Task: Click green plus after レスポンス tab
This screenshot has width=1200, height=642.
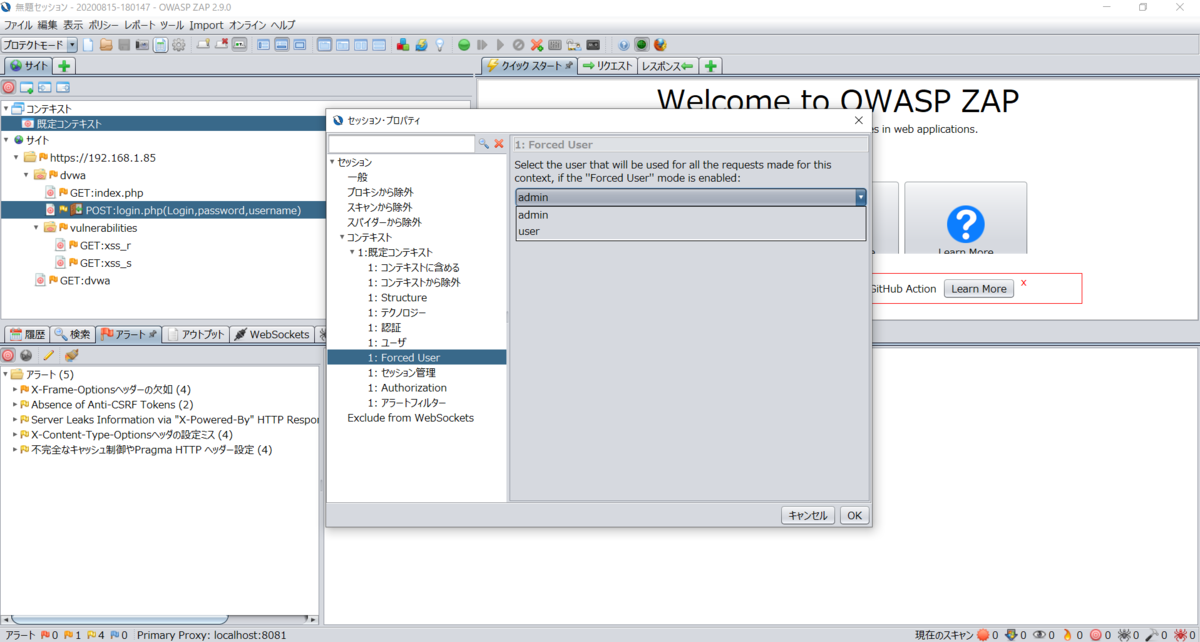Action: click(x=711, y=66)
